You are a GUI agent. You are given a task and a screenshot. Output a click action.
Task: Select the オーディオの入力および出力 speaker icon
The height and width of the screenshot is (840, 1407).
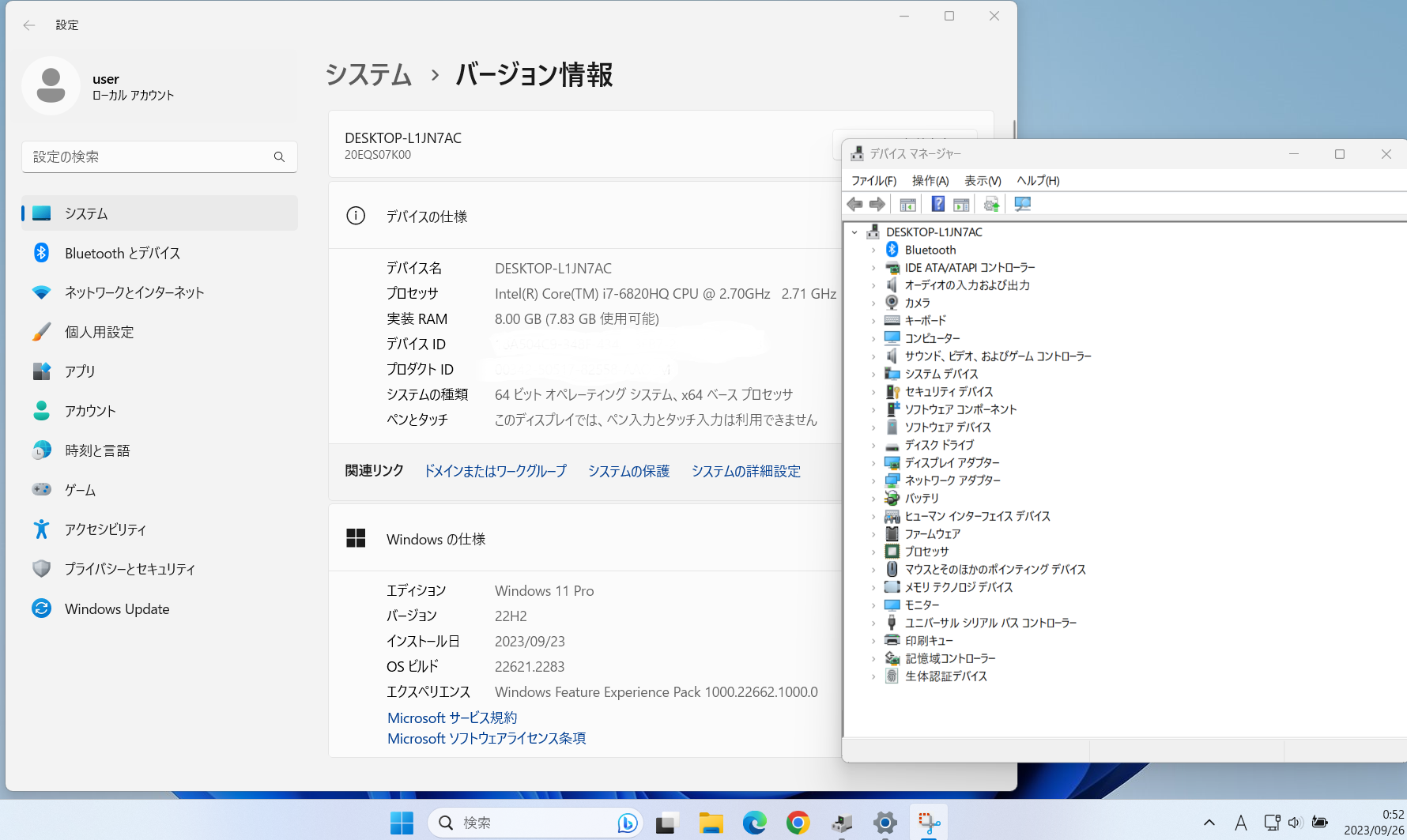point(892,285)
